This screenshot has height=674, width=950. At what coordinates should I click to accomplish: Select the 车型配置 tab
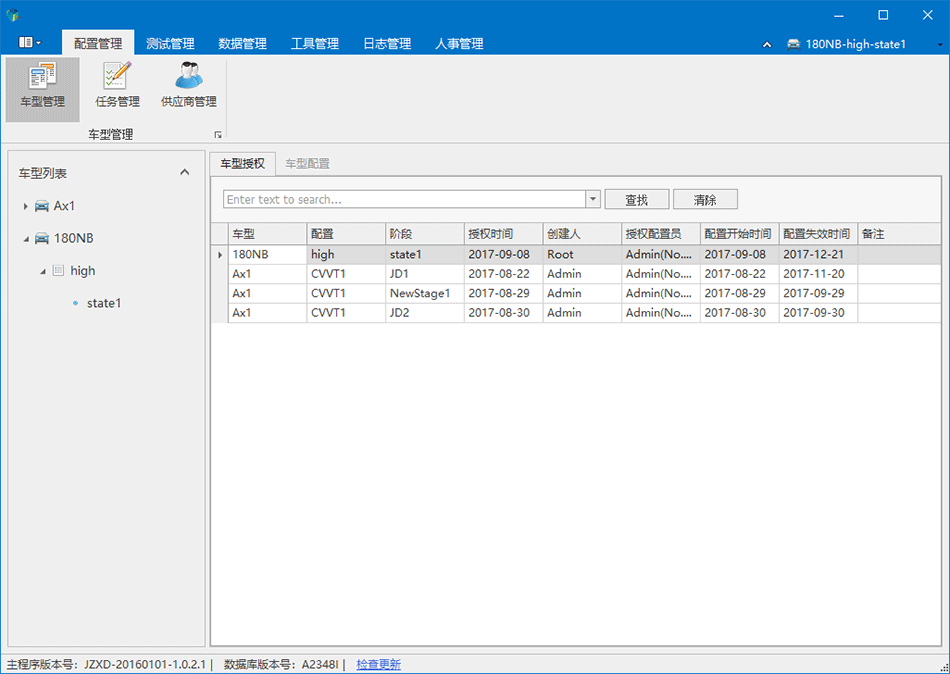pos(307,164)
